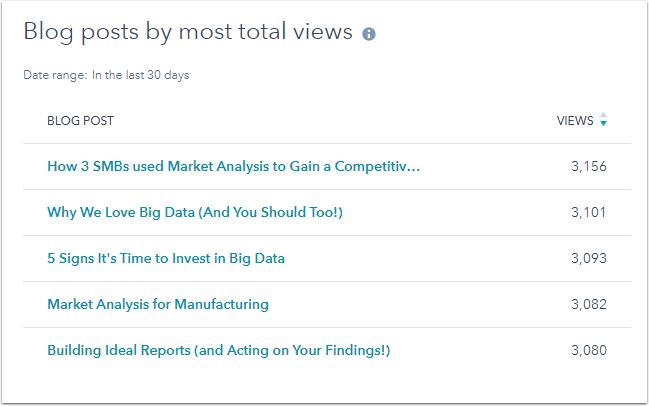
Task: Sort views descending with down arrow
Action: click(603, 123)
